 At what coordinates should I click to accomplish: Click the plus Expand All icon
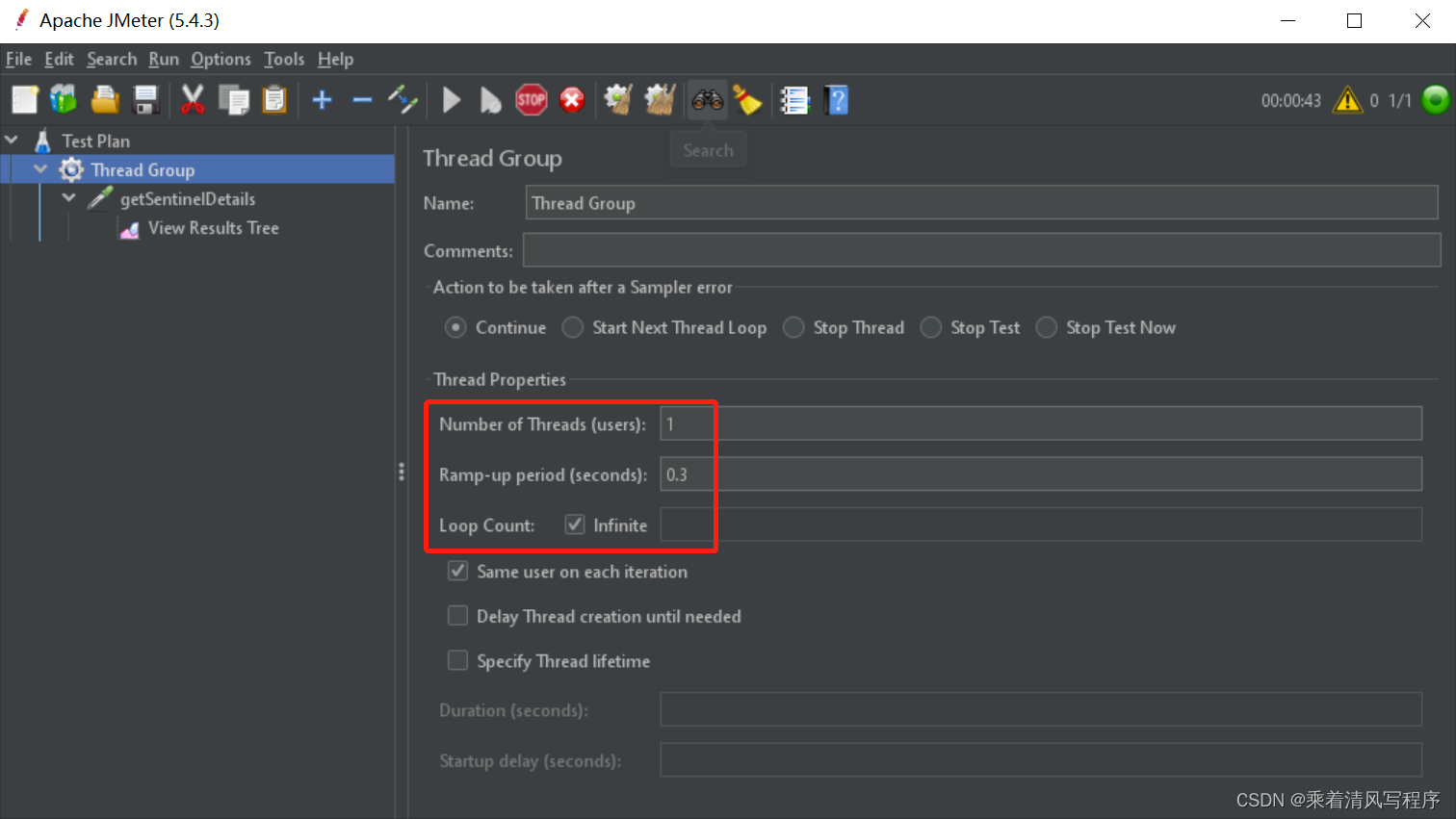[323, 100]
